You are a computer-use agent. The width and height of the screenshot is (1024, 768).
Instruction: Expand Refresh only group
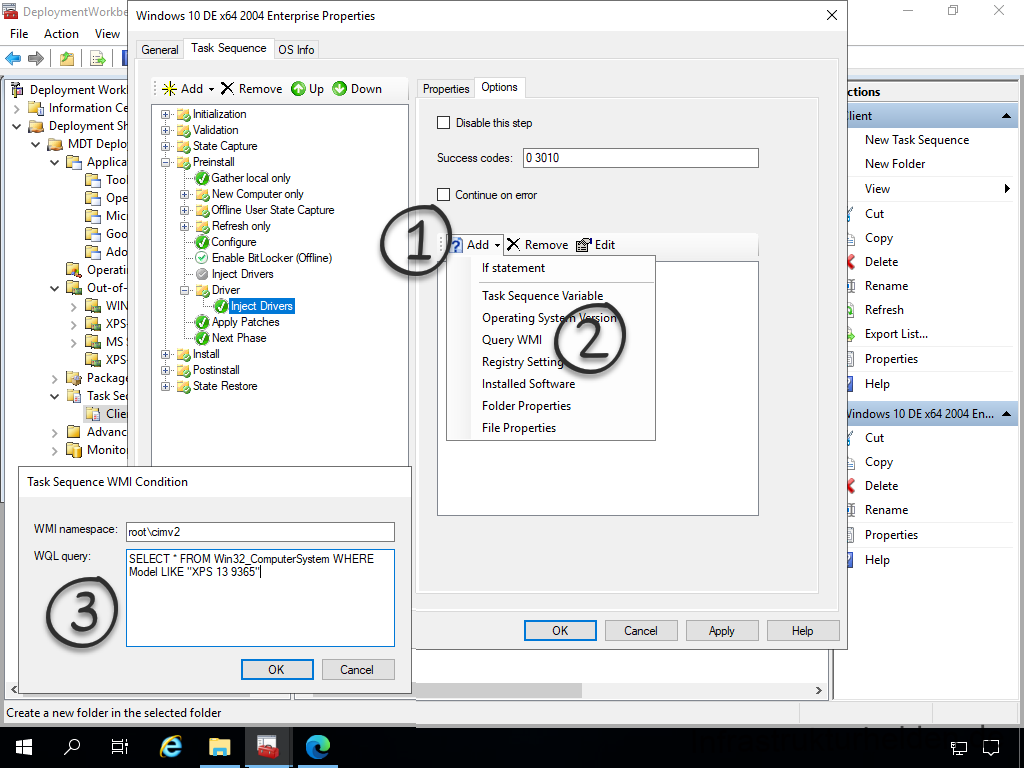184,226
